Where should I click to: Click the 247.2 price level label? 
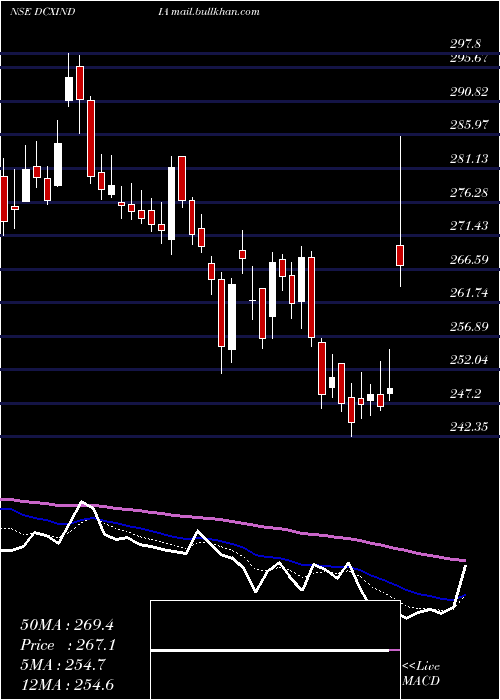click(x=465, y=394)
